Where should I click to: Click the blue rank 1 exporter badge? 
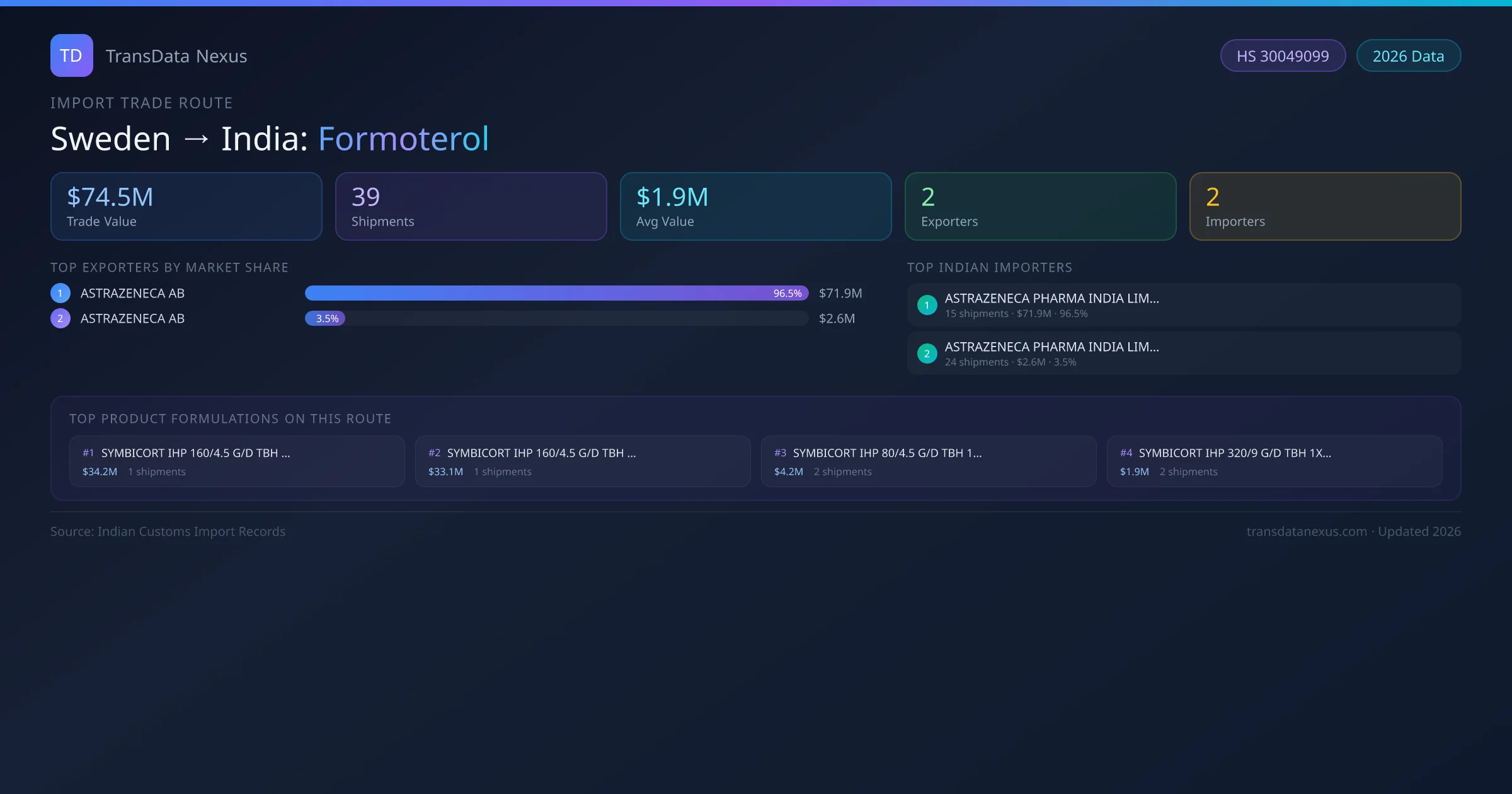[x=60, y=293]
